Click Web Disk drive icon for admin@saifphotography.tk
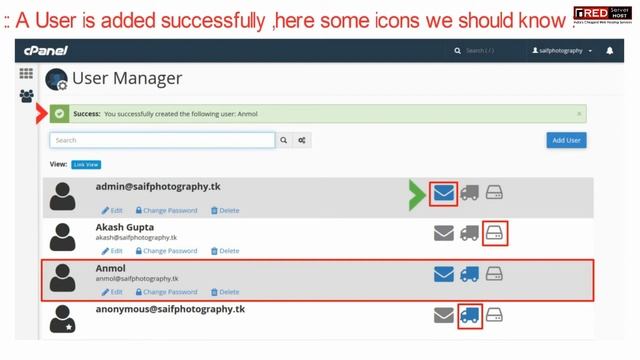640x360 pixels. 494,192
